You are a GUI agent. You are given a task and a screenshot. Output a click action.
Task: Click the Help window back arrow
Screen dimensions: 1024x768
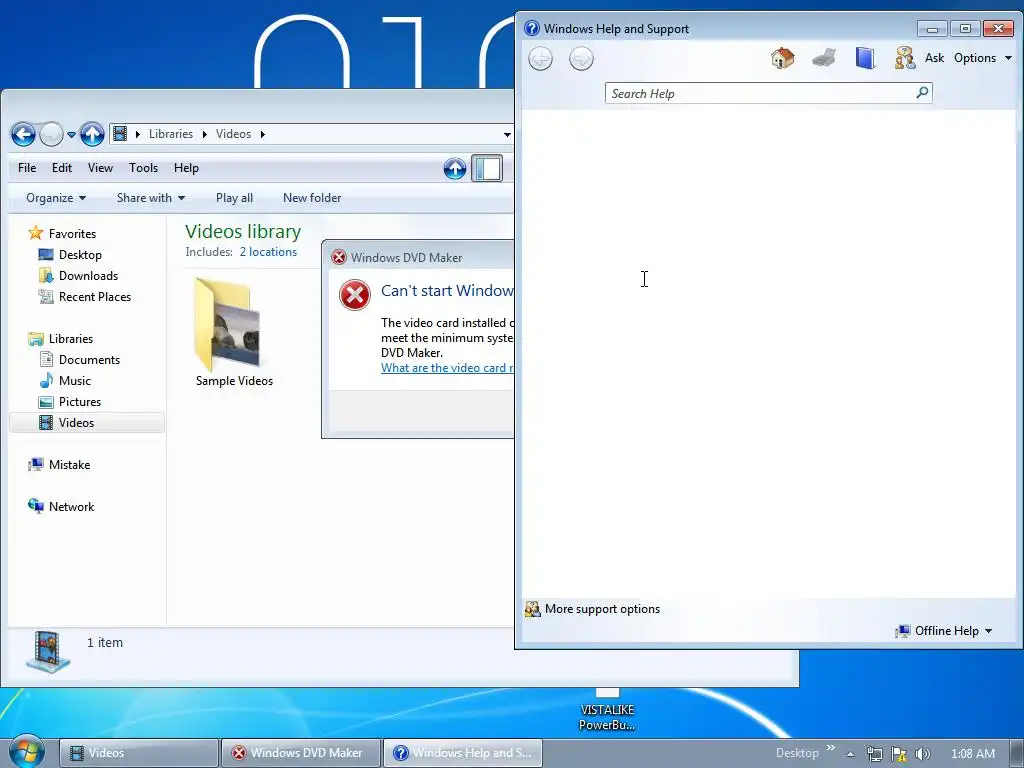[540, 59]
